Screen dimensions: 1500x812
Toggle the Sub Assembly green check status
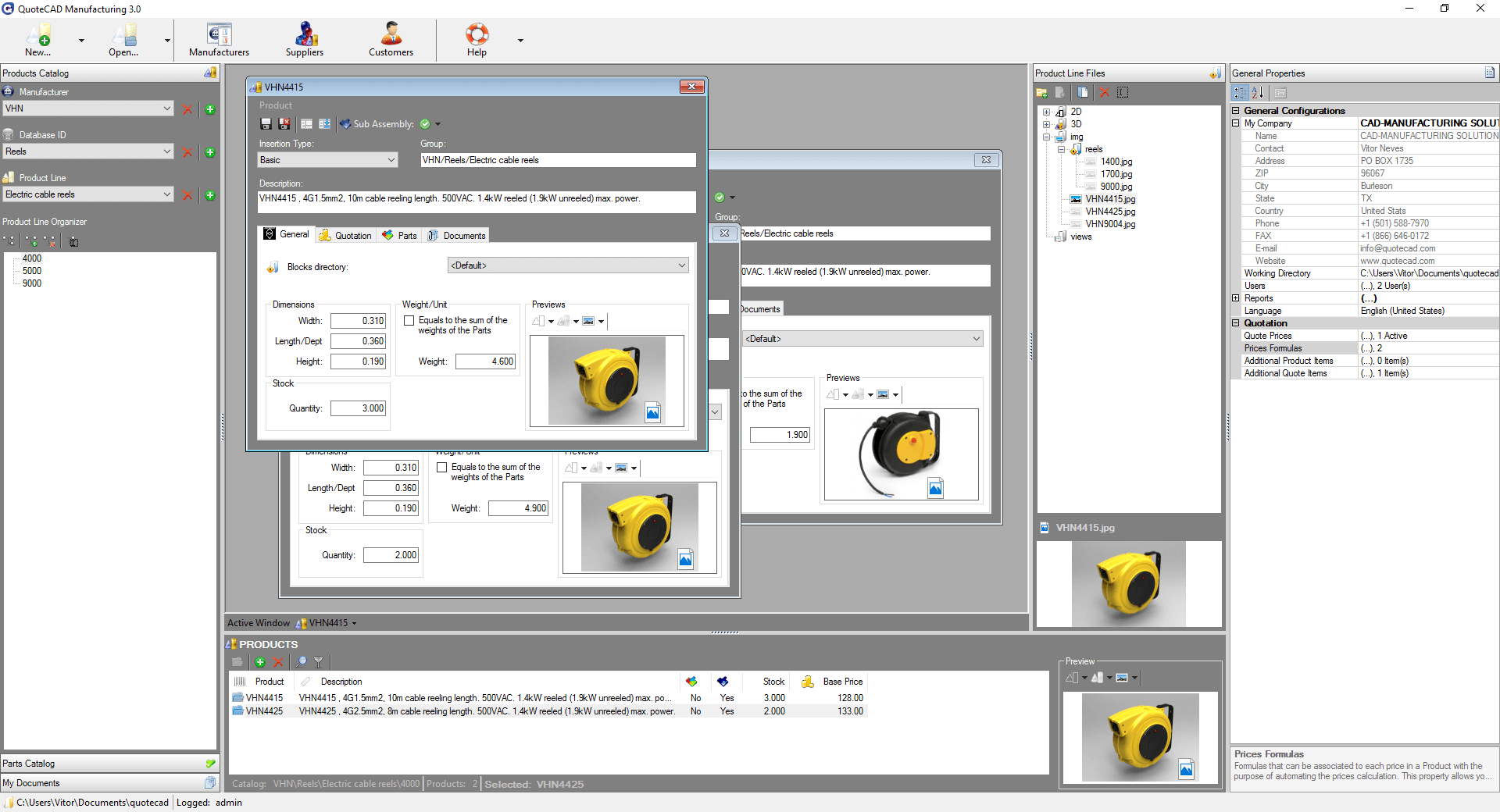coord(425,124)
